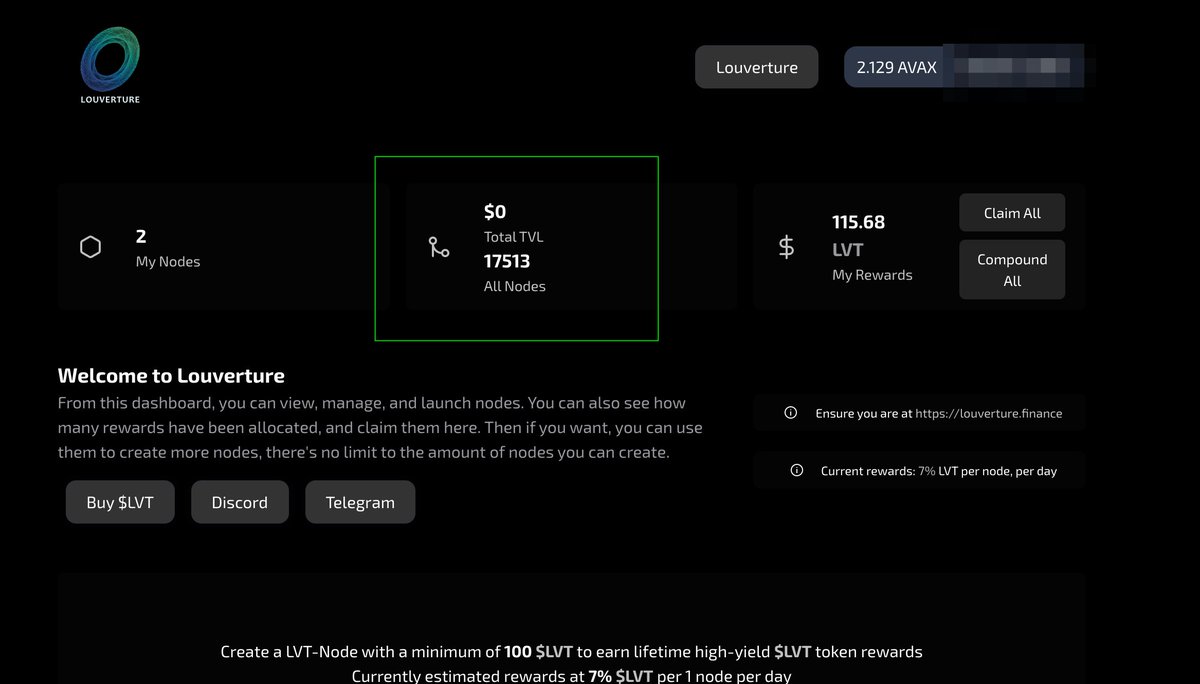Click the All Nodes label
The height and width of the screenshot is (684, 1200).
[x=515, y=286]
